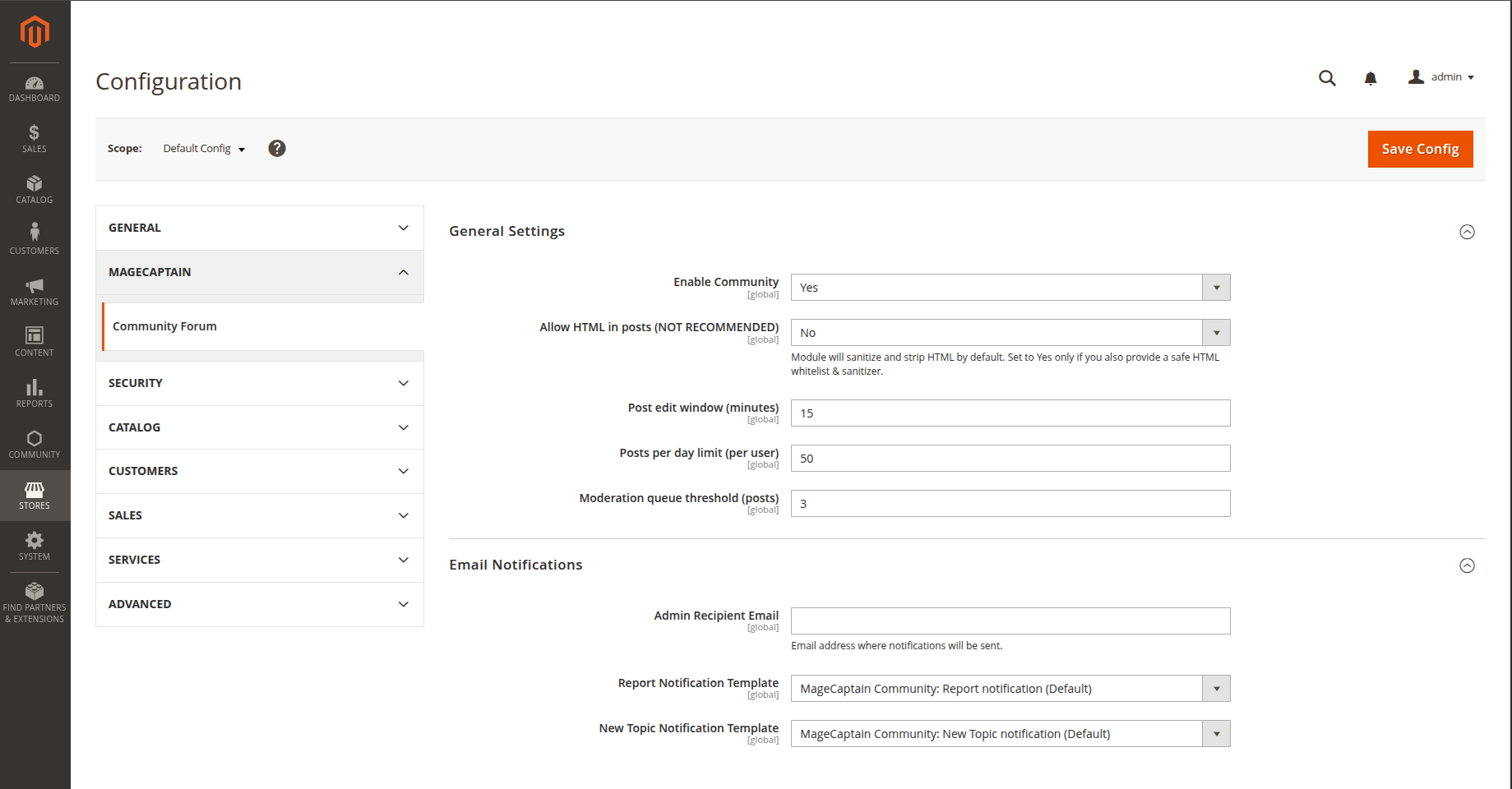Select the Community Forum menu item
1512x789 pixels.
(x=164, y=326)
